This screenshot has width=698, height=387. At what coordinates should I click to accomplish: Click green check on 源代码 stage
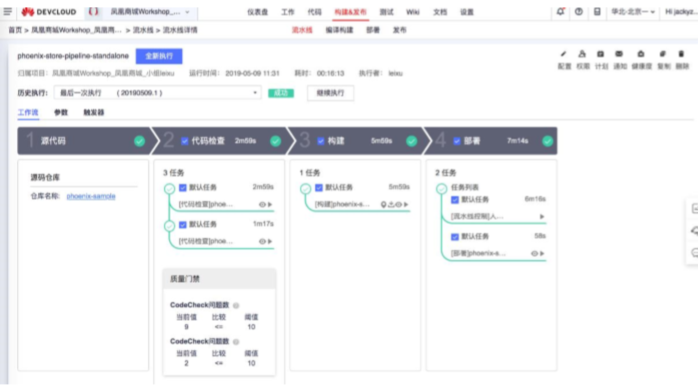pyautogui.click(x=139, y=141)
